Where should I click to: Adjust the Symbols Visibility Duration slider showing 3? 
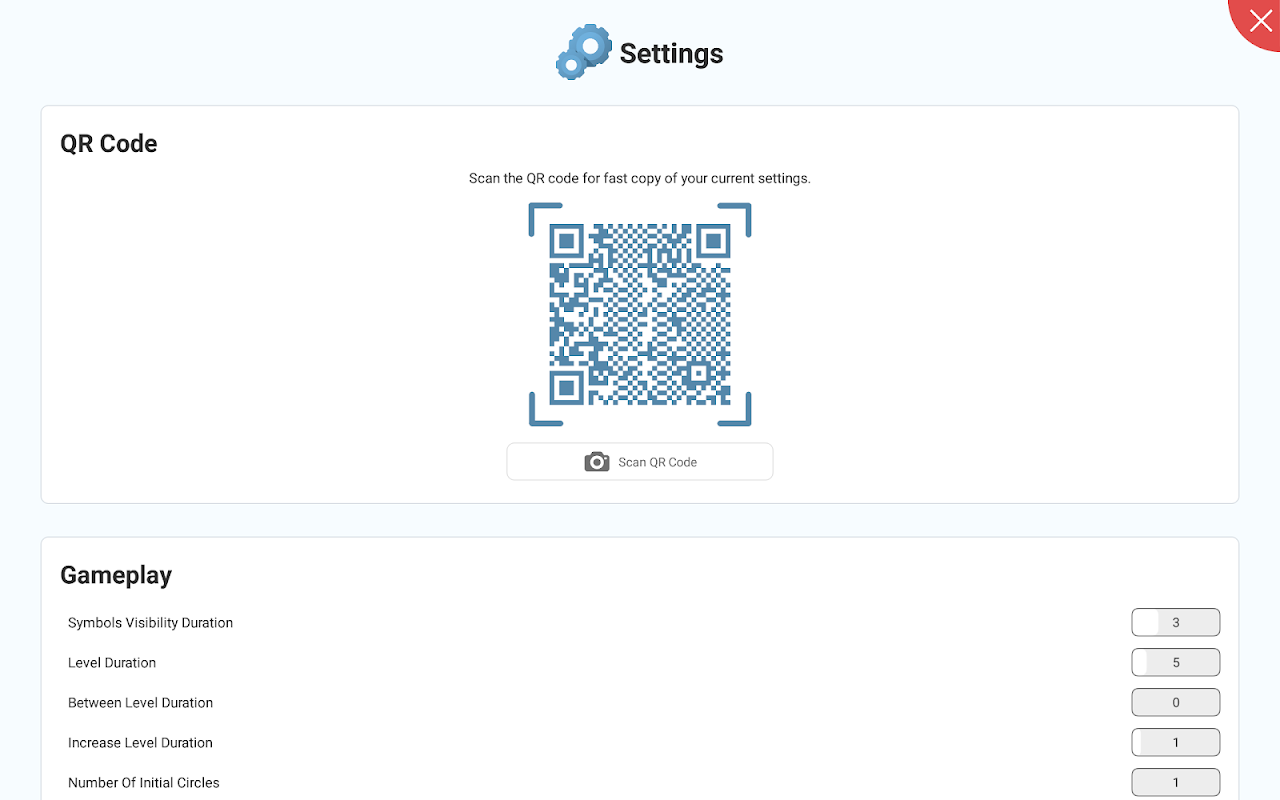[1176, 622]
